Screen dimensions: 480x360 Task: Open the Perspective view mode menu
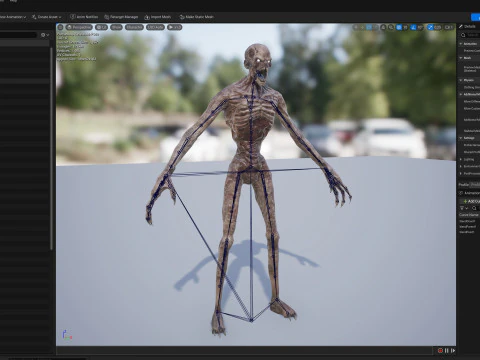click(x=79, y=27)
